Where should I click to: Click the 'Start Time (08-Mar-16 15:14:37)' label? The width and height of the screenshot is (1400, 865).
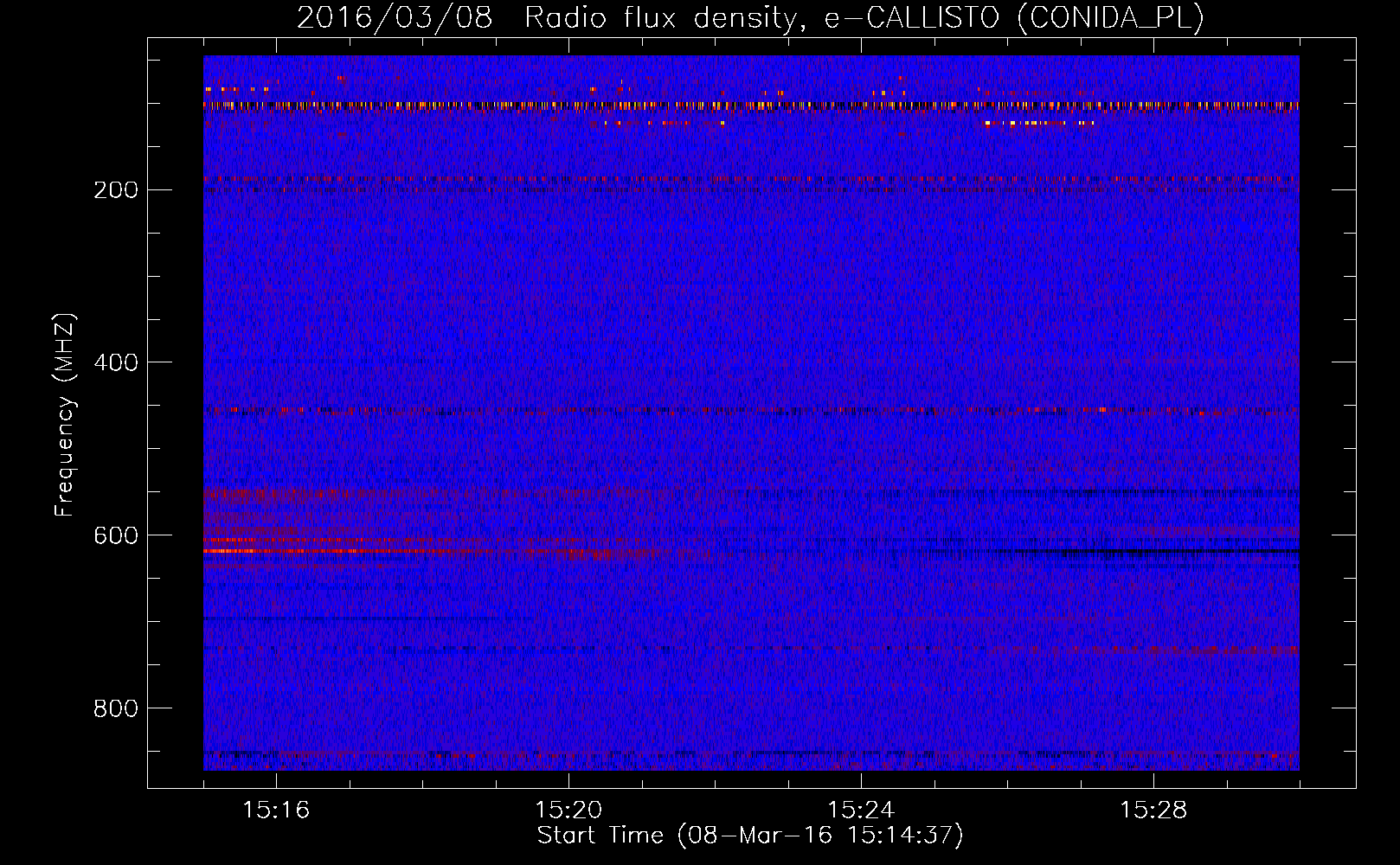[x=750, y=836]
